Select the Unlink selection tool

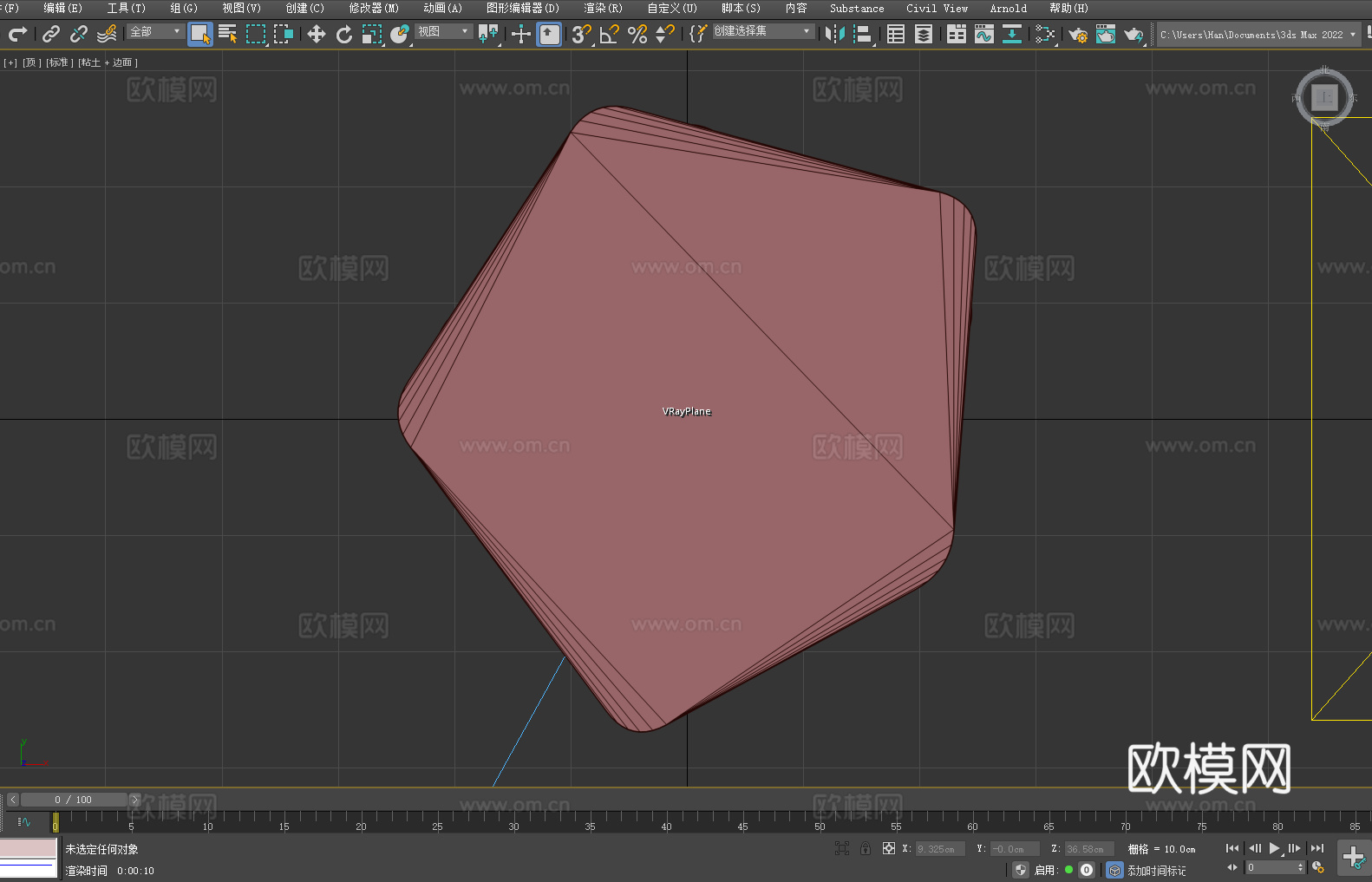78,34
